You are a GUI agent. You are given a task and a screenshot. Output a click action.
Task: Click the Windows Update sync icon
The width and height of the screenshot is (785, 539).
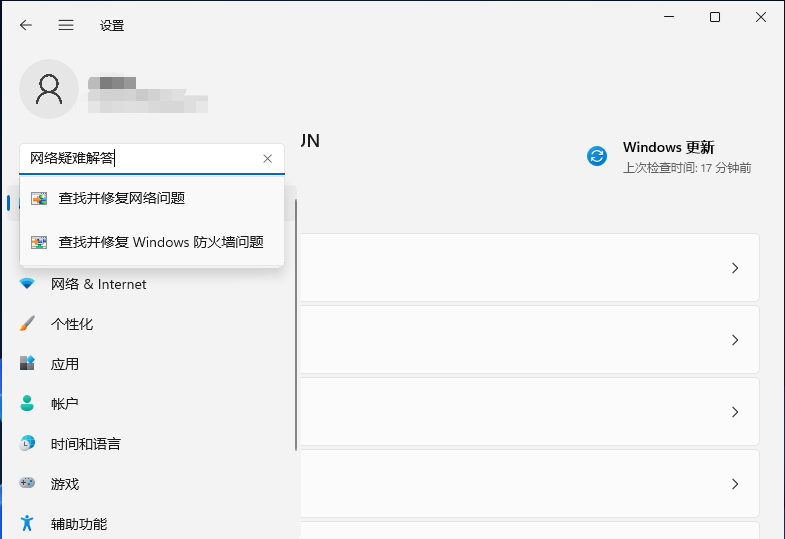click(597, 156)
